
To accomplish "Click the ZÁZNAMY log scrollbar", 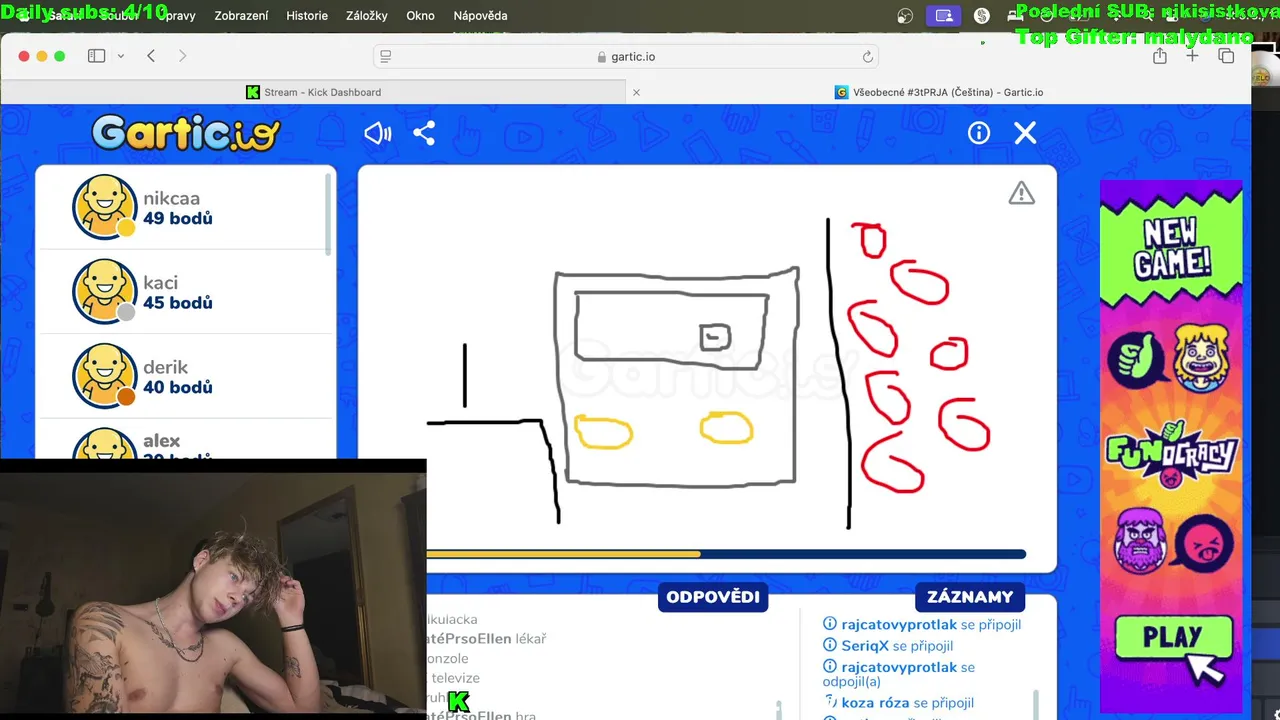I will coord(1036,704).
